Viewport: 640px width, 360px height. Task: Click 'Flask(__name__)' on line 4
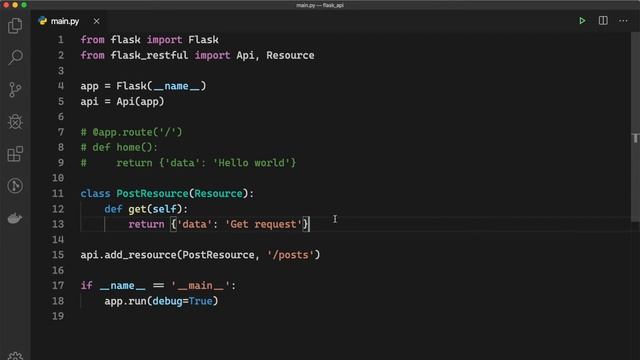tap(161, 86)
